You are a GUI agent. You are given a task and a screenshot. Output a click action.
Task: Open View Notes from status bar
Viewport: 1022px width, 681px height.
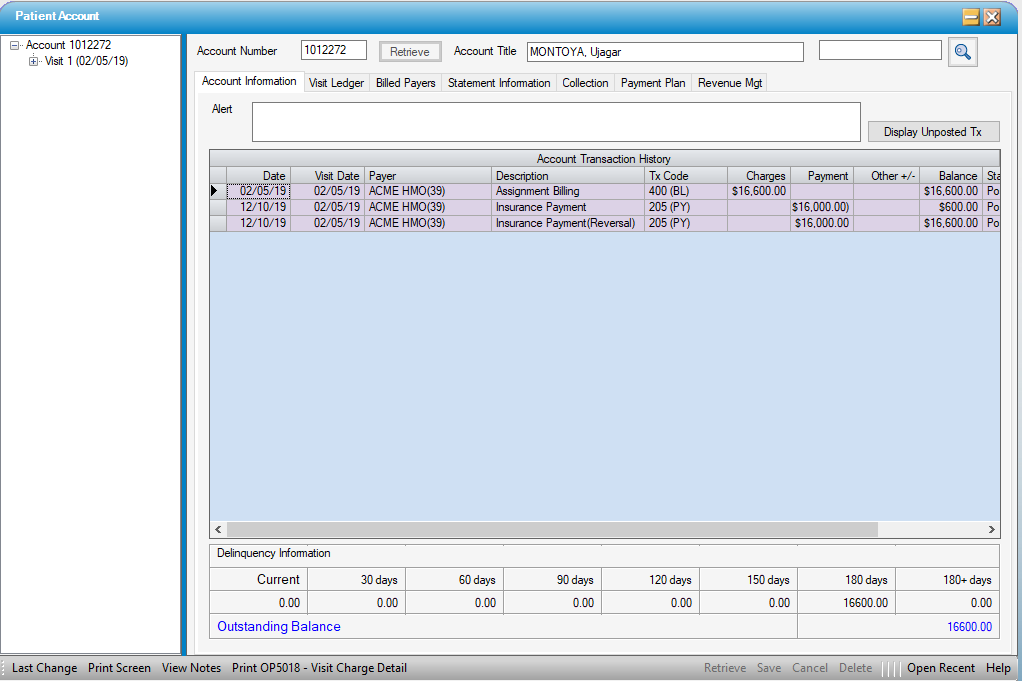point(191,668)
